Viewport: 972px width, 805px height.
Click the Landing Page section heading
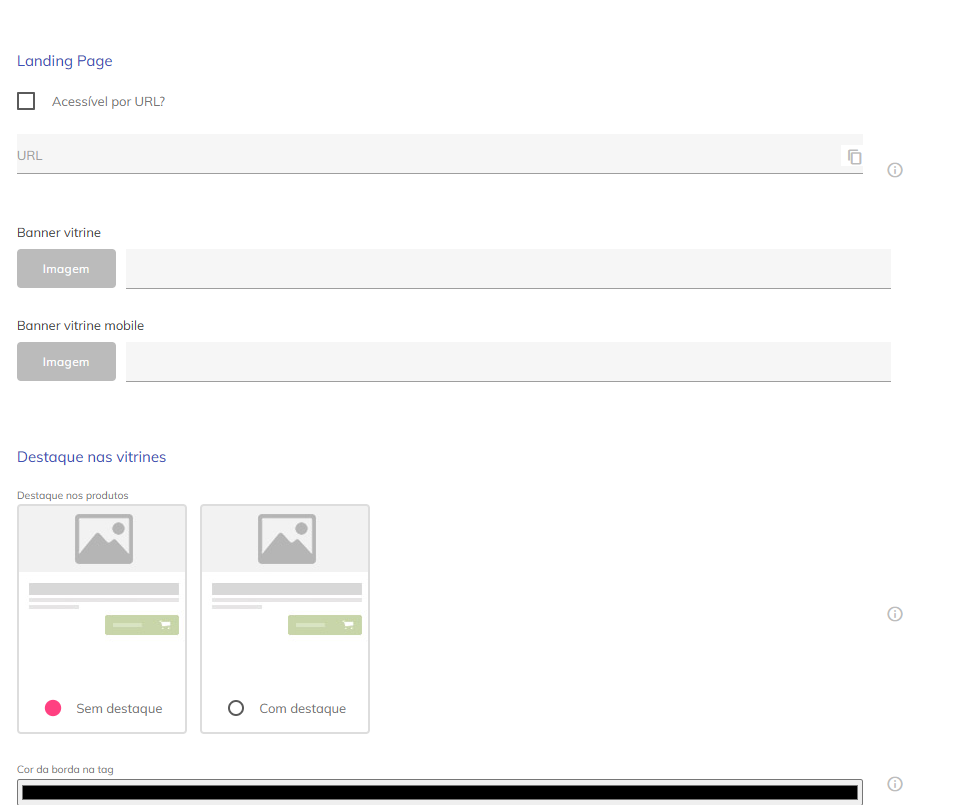point(65,61)
